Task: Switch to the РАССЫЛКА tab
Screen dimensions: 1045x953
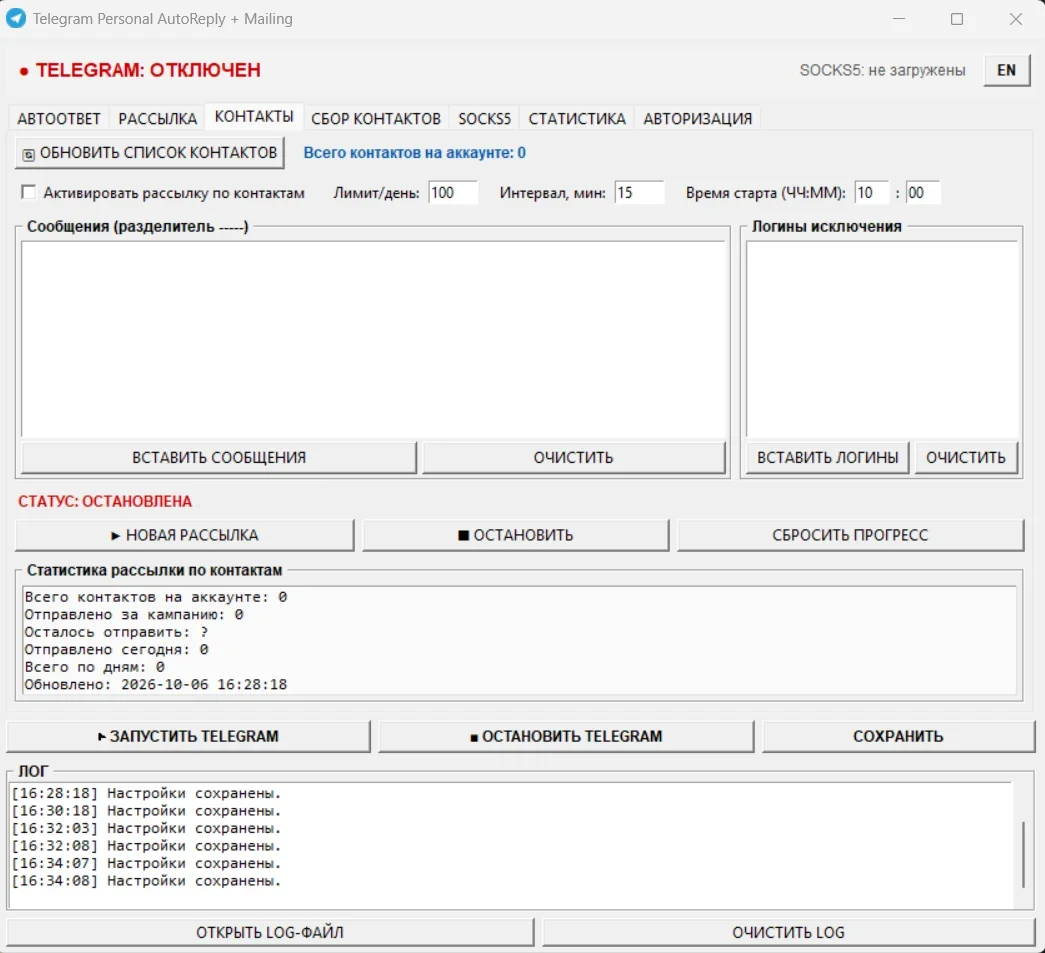Action: pos(157,119)
